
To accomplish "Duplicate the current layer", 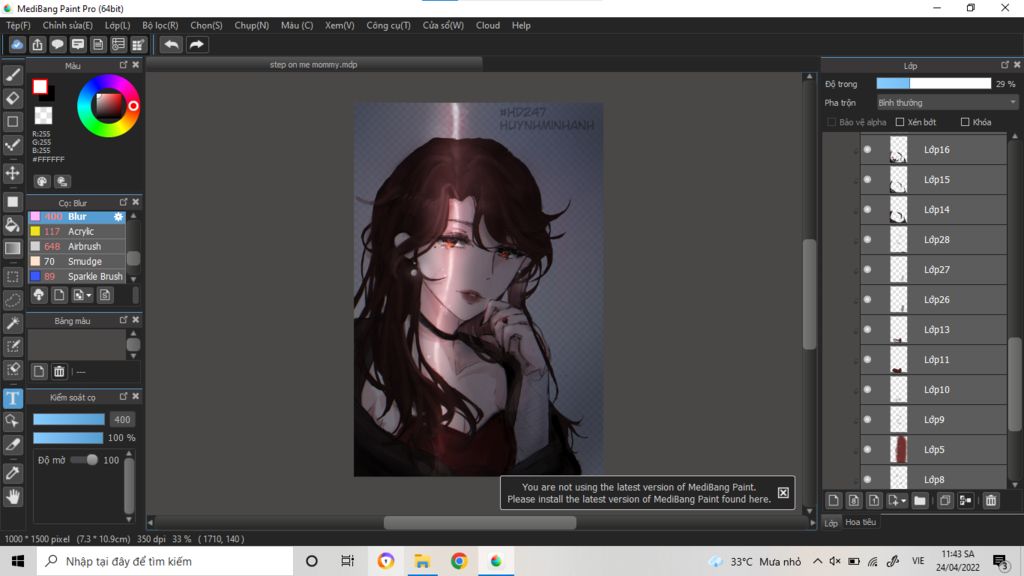I will pos(944,501).
